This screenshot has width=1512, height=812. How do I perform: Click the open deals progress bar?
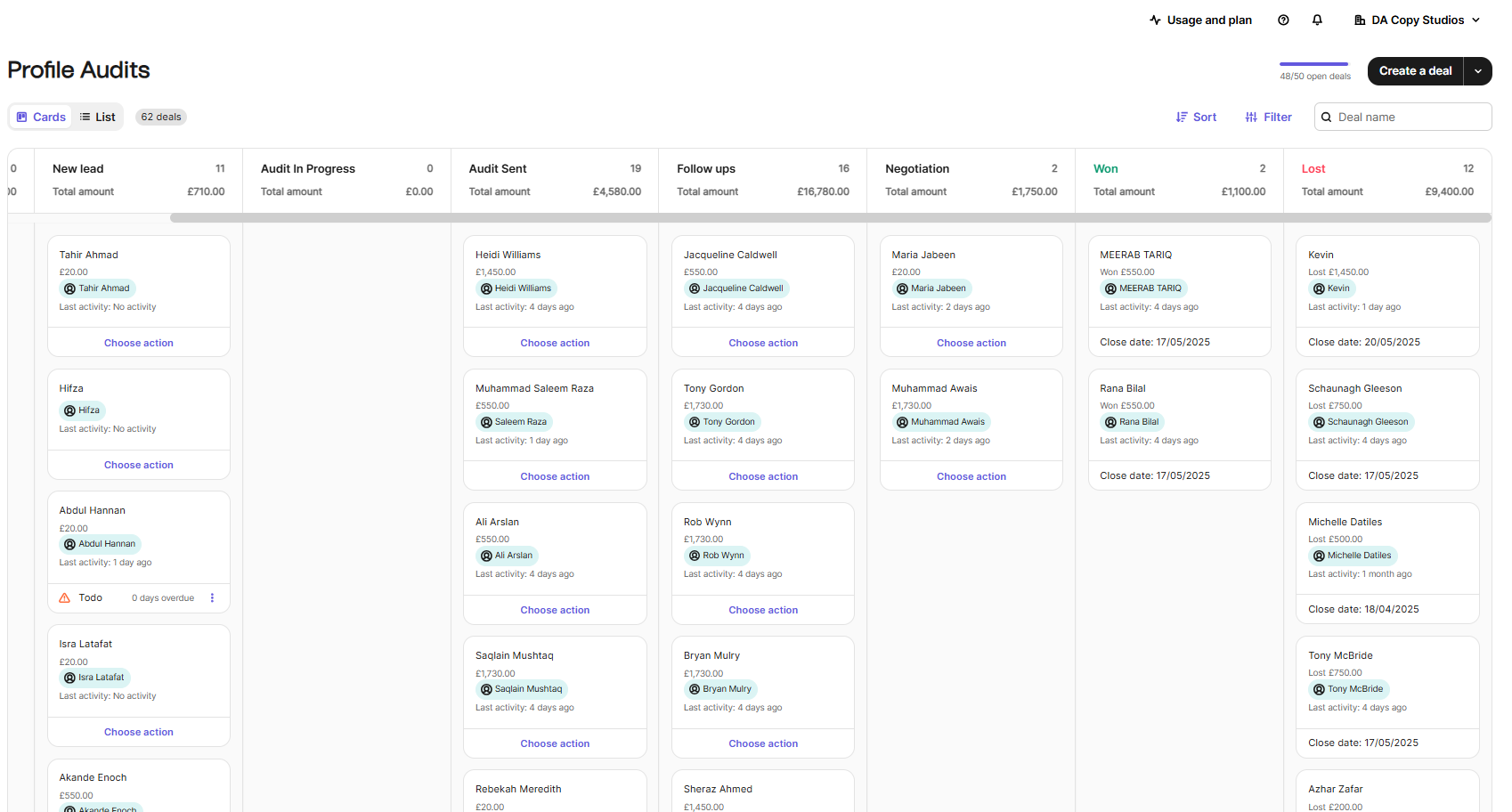click(x=1313, y=64)
